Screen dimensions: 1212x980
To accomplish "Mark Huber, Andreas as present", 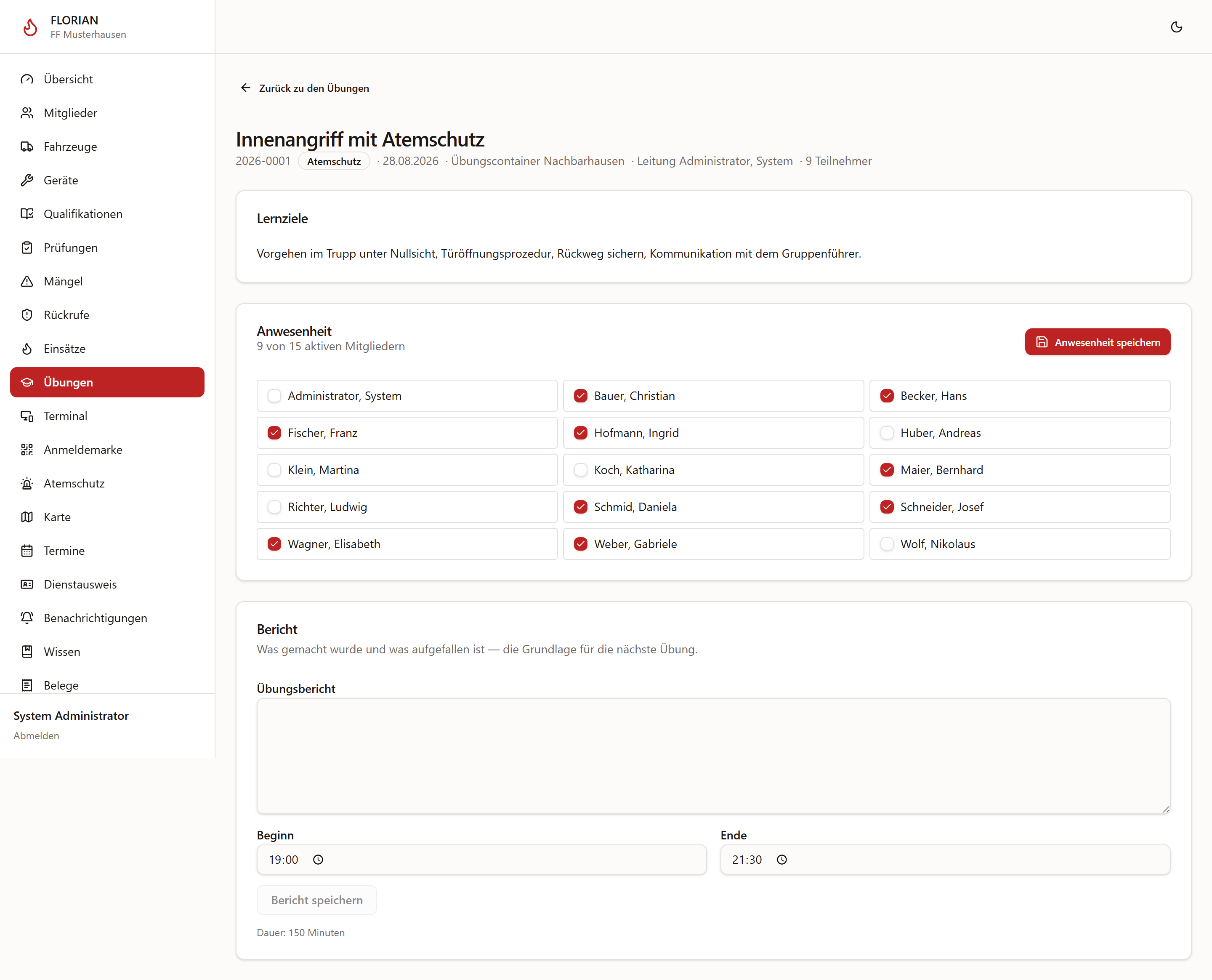I will (x=887, y=432).
